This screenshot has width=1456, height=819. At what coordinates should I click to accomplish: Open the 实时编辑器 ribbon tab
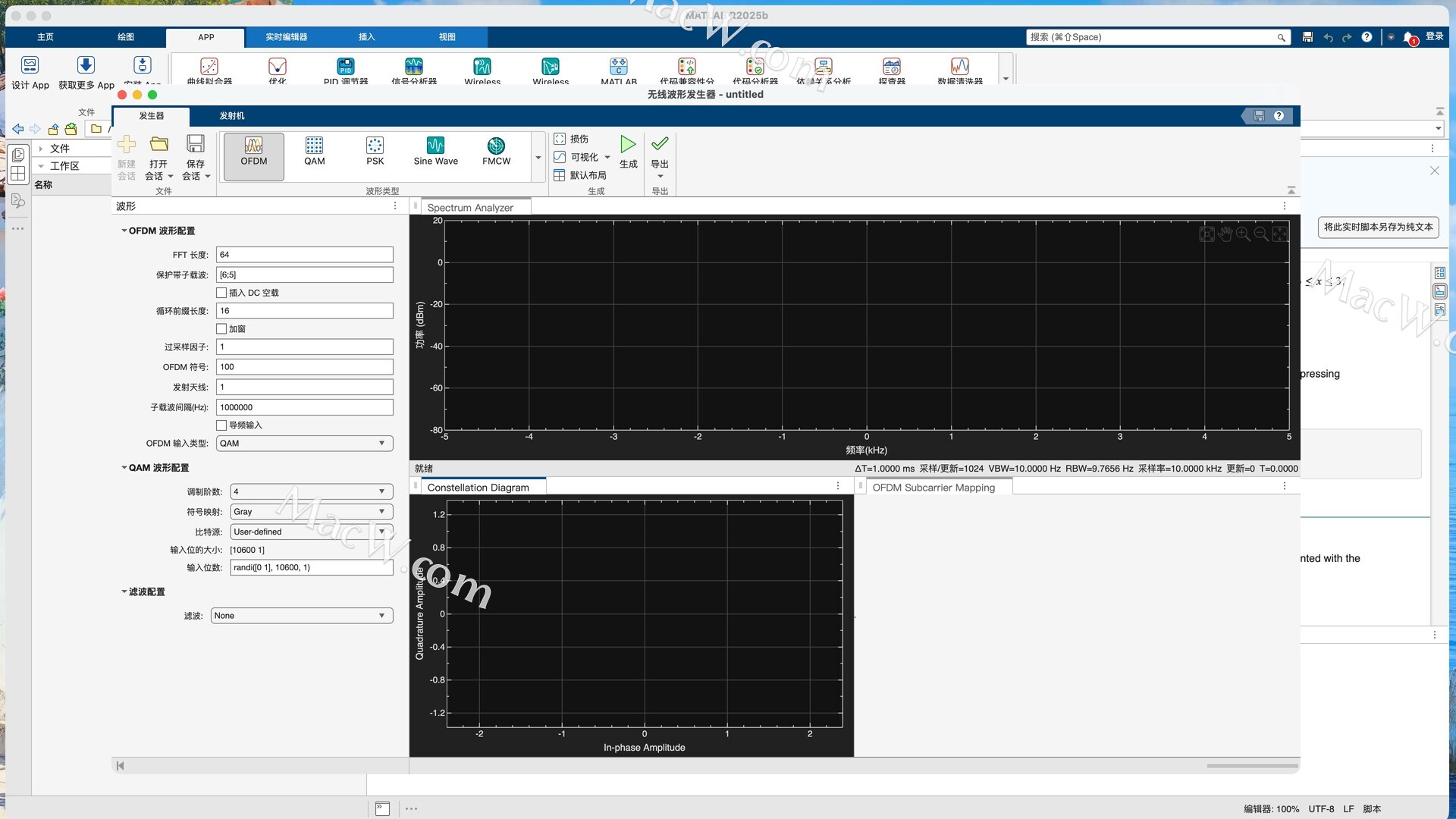coord(286,37)
